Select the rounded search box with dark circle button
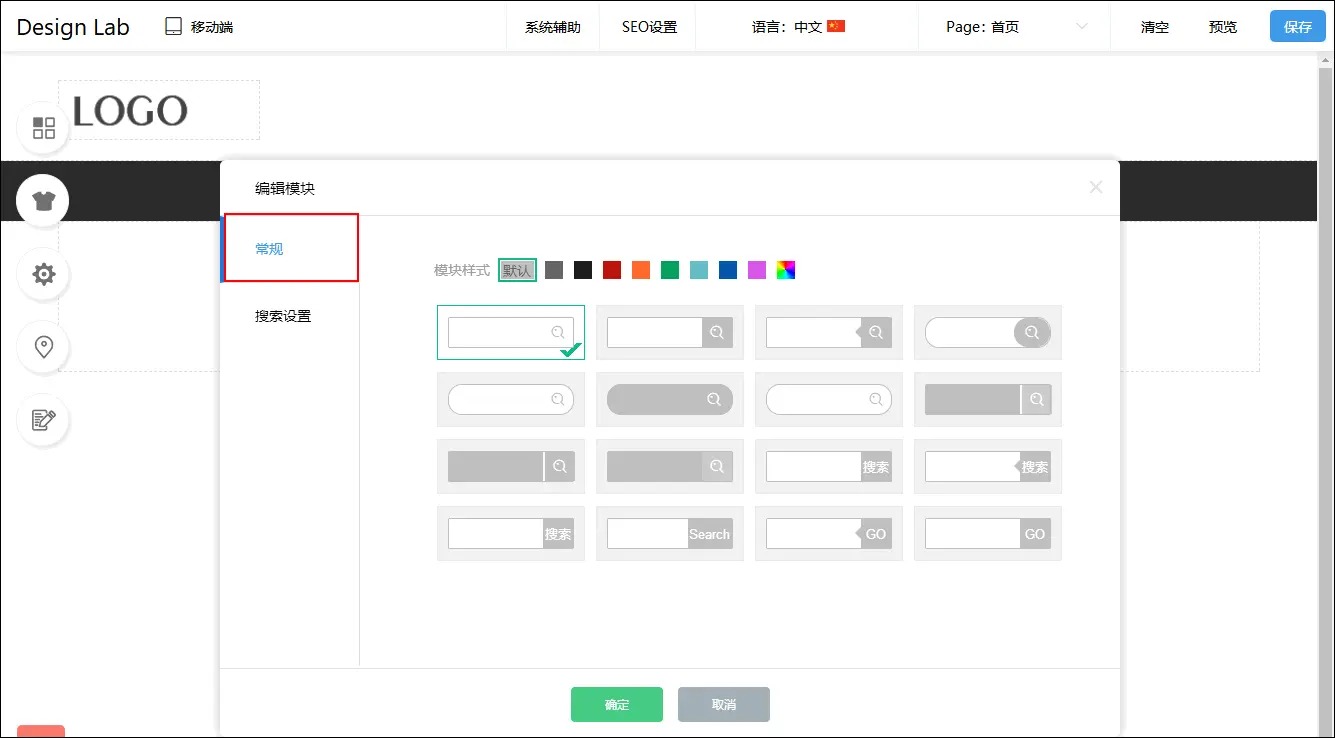The width and height of the screenshot is (1335, 738). click(x=987, y=332)
